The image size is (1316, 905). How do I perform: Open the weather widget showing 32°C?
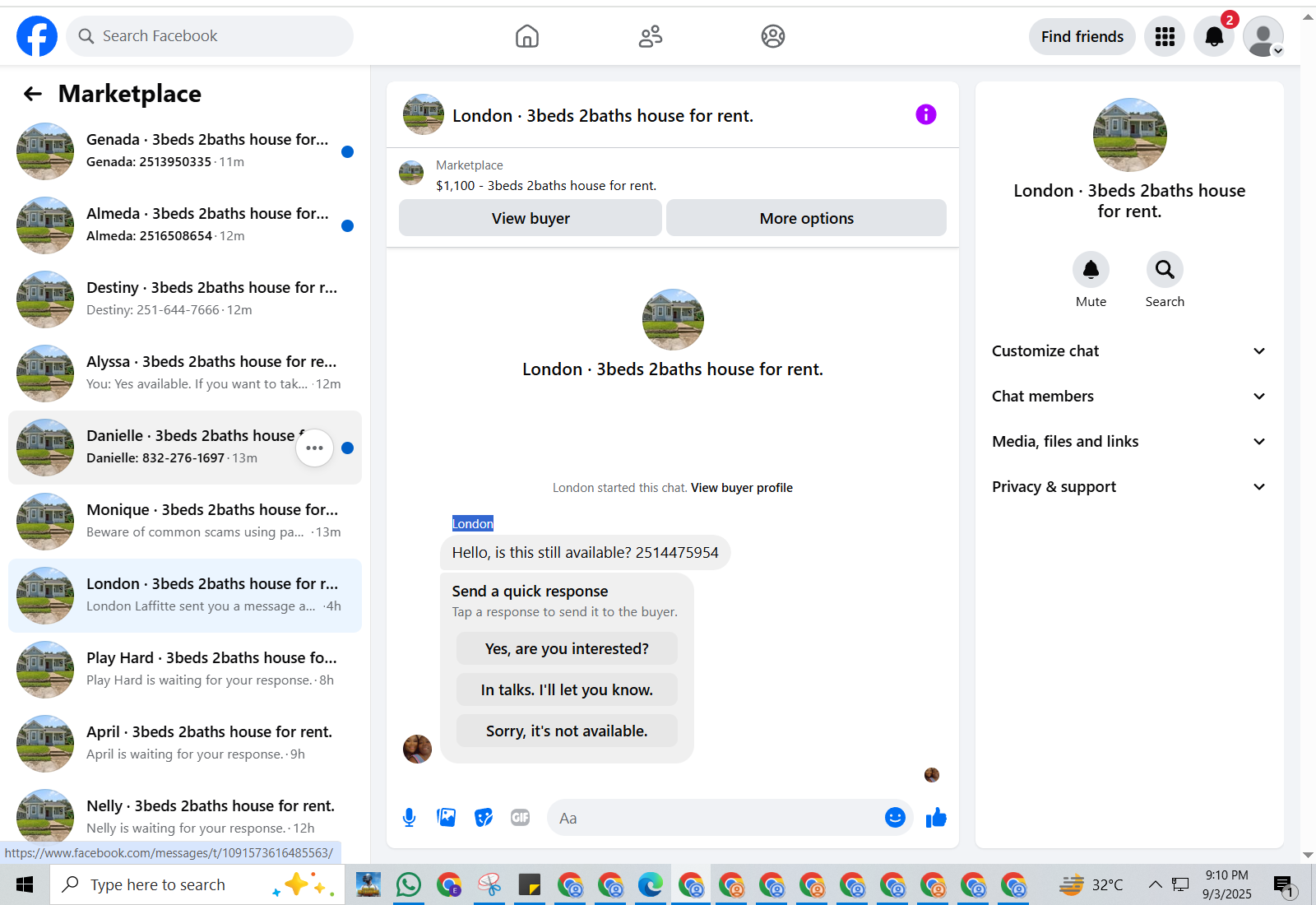(x=1091, y=884)
